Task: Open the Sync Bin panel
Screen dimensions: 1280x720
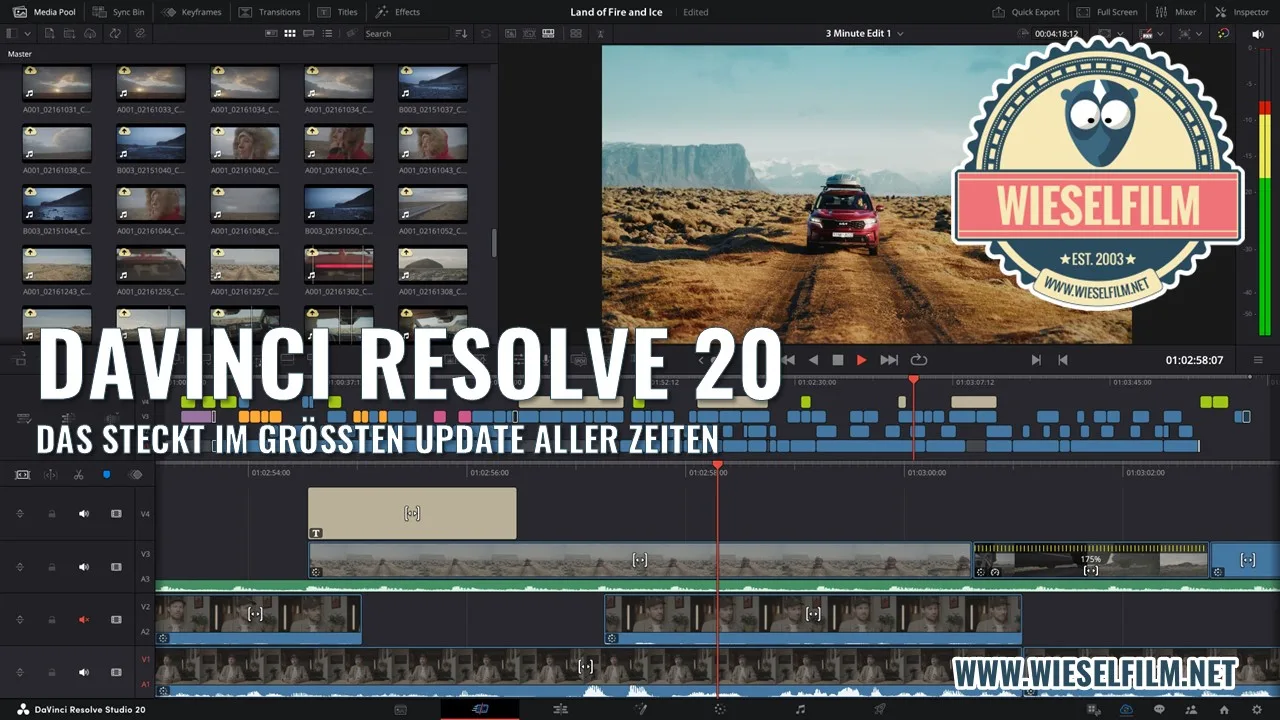Action: point(119,12)
